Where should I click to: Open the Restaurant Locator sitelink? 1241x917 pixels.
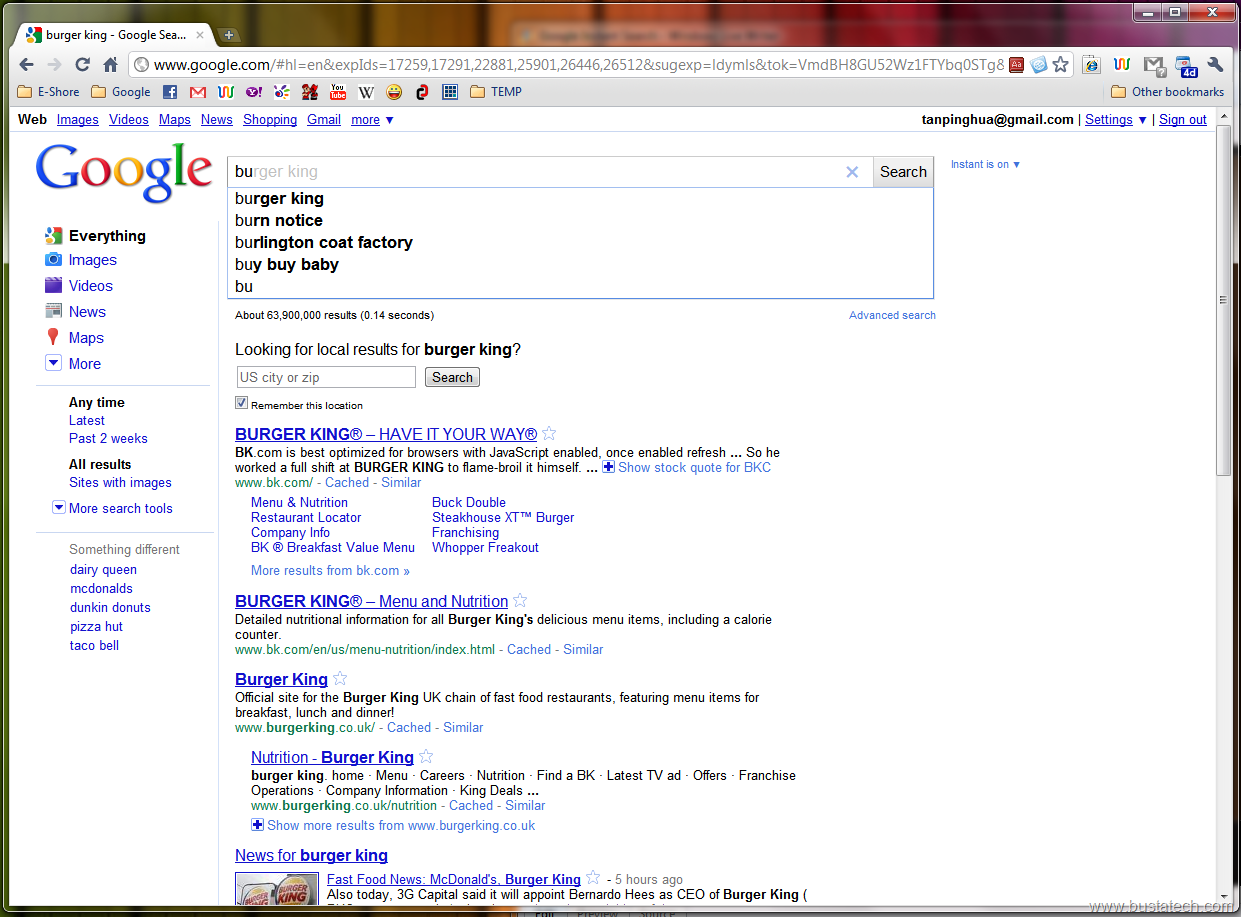pos(306,518)
